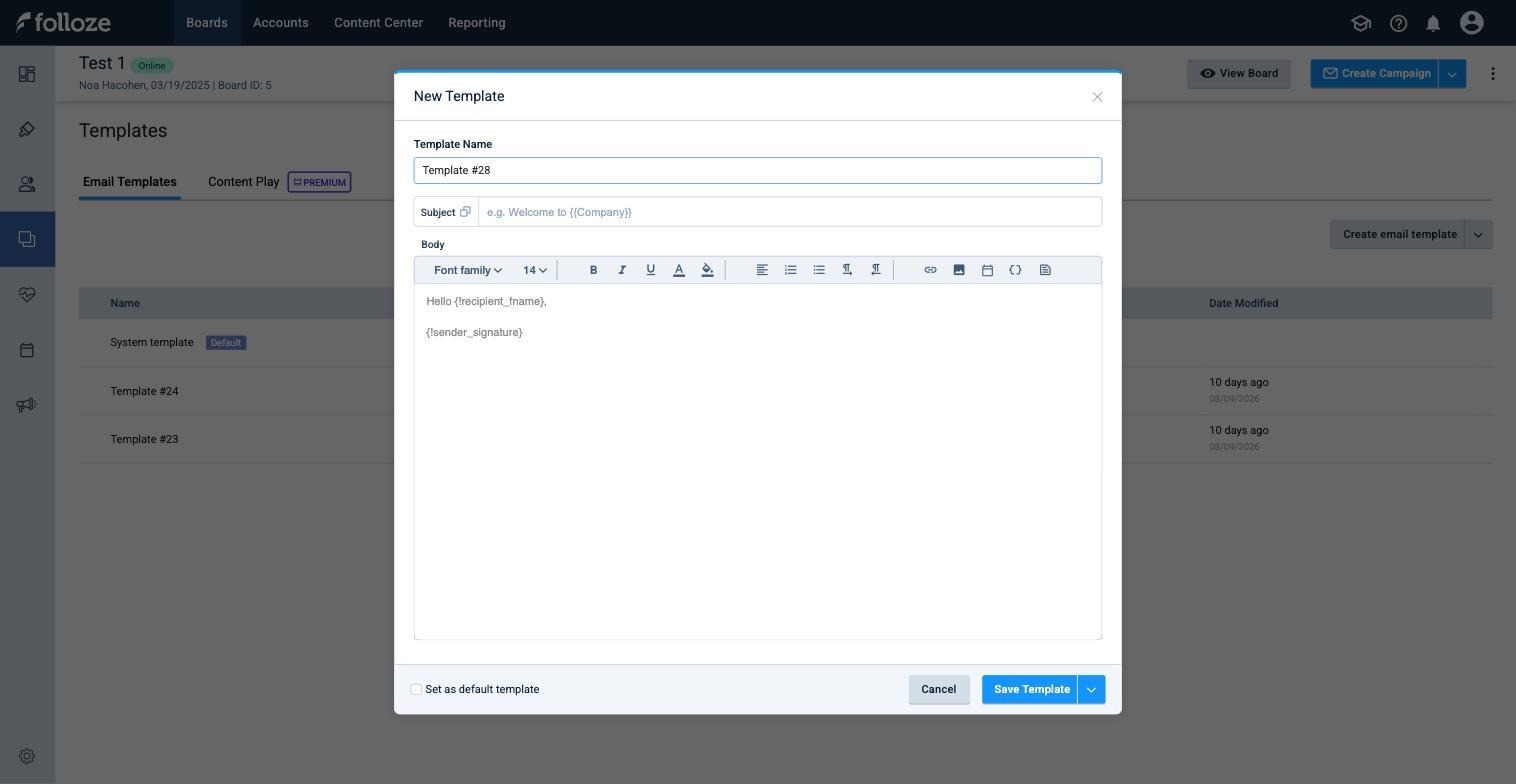Click the document snippet icon in toolbar
This screenshot has width=1516, height=784.
pos(1045,270)
